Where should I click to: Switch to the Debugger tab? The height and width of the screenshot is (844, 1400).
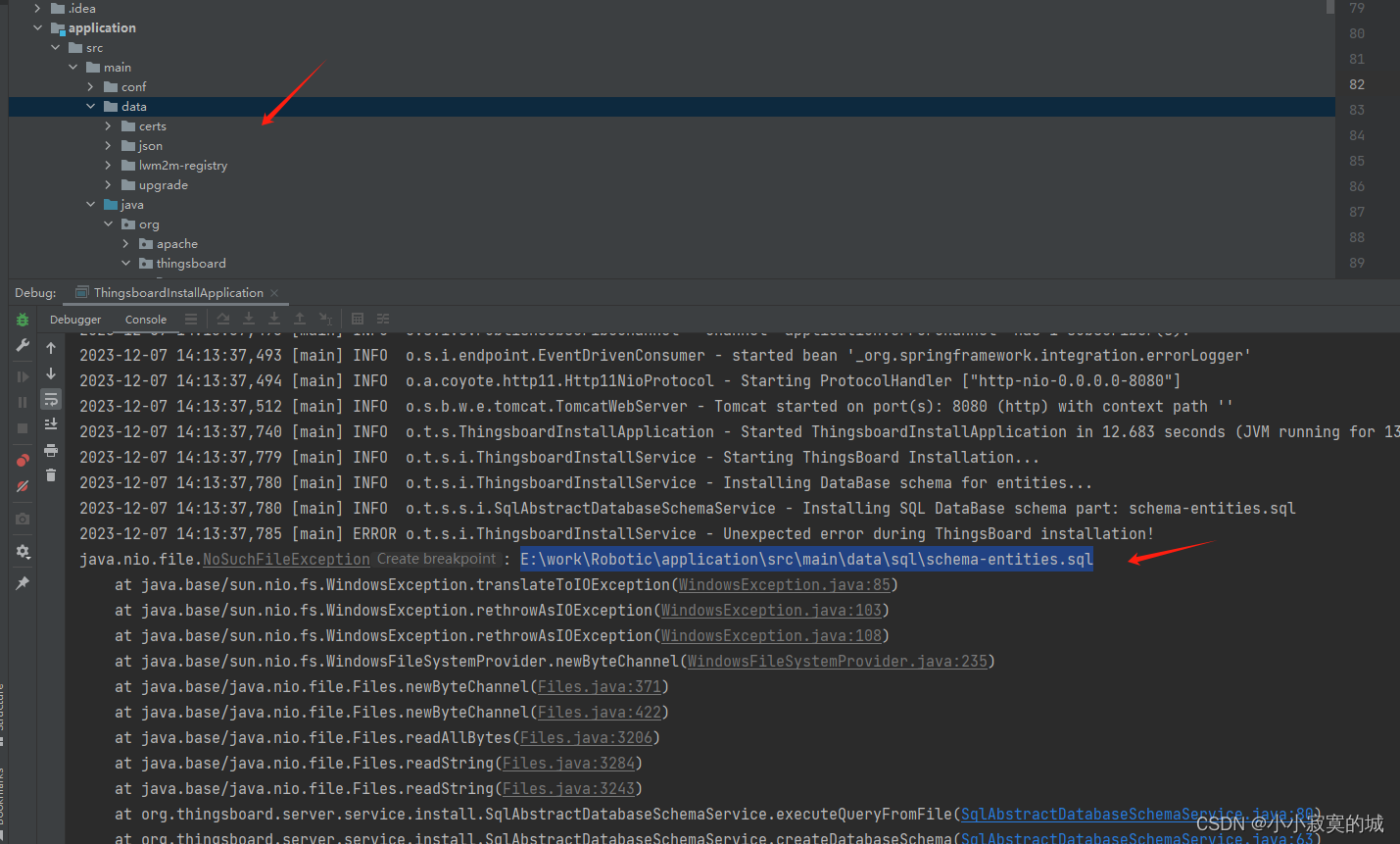[x=75, y=320]
